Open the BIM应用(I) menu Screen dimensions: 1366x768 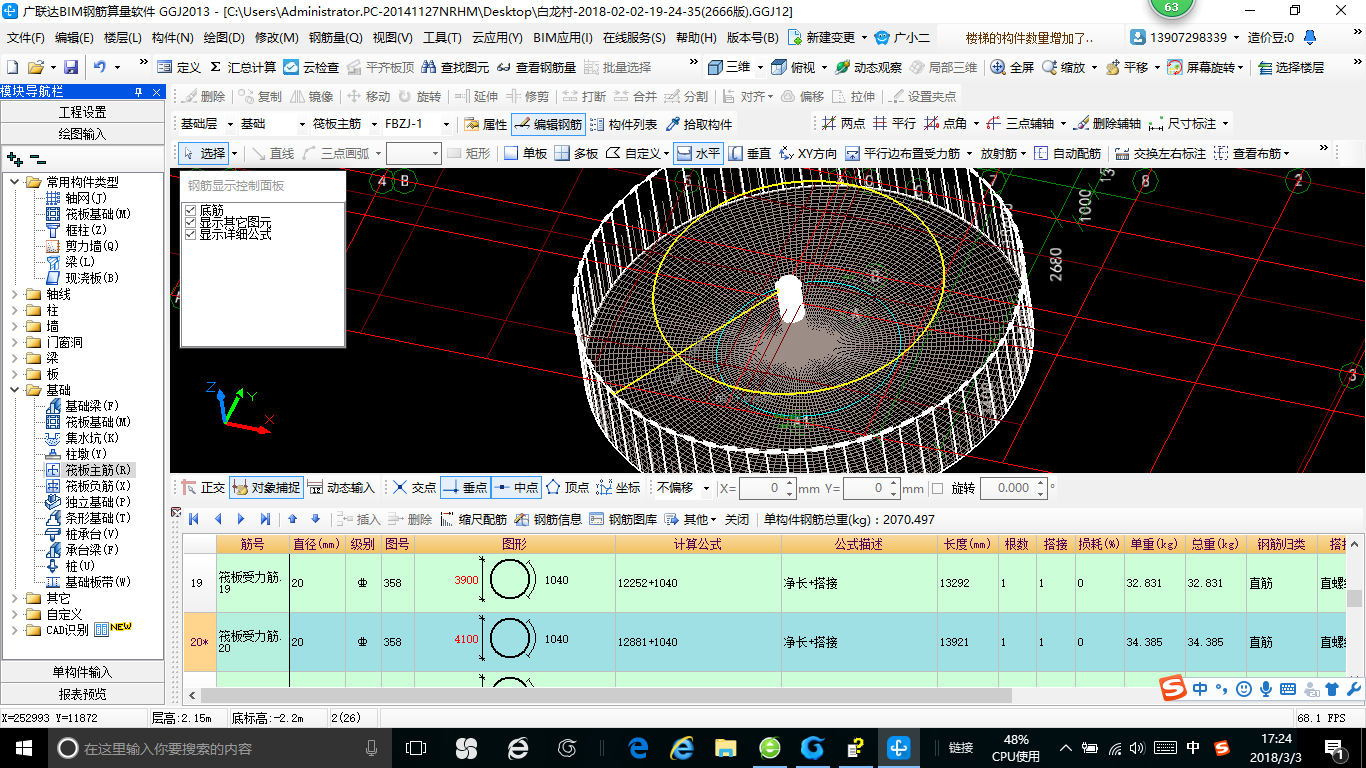click(x=563, y=38)
